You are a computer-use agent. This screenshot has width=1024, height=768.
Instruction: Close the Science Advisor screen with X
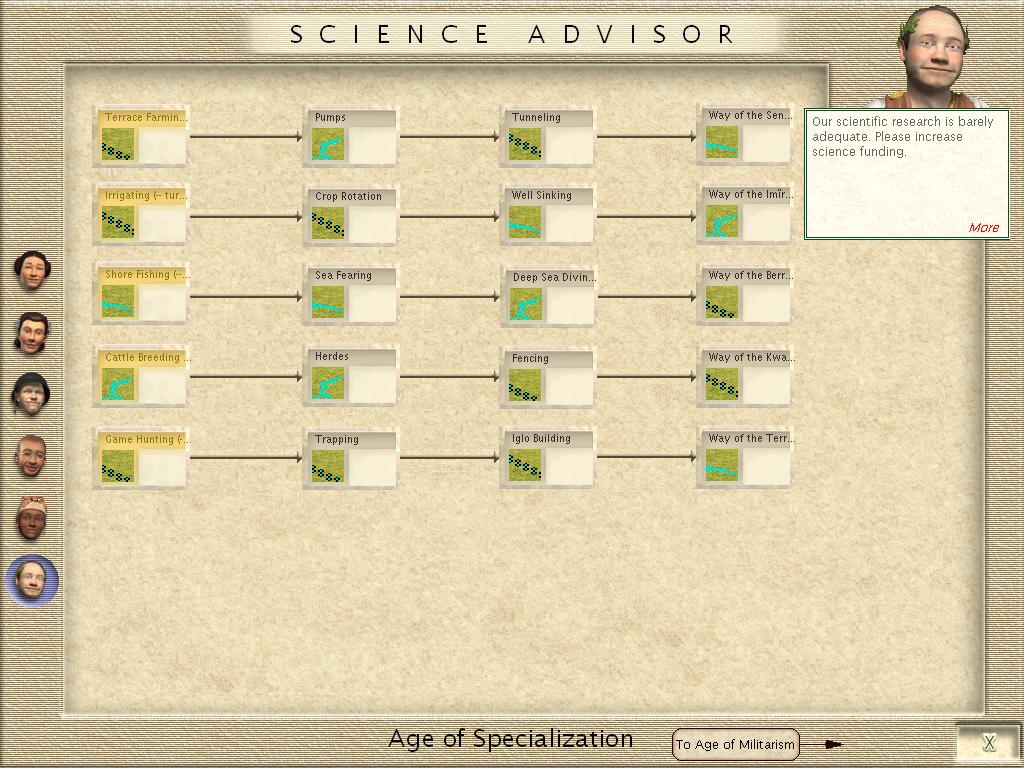point(989,743)
